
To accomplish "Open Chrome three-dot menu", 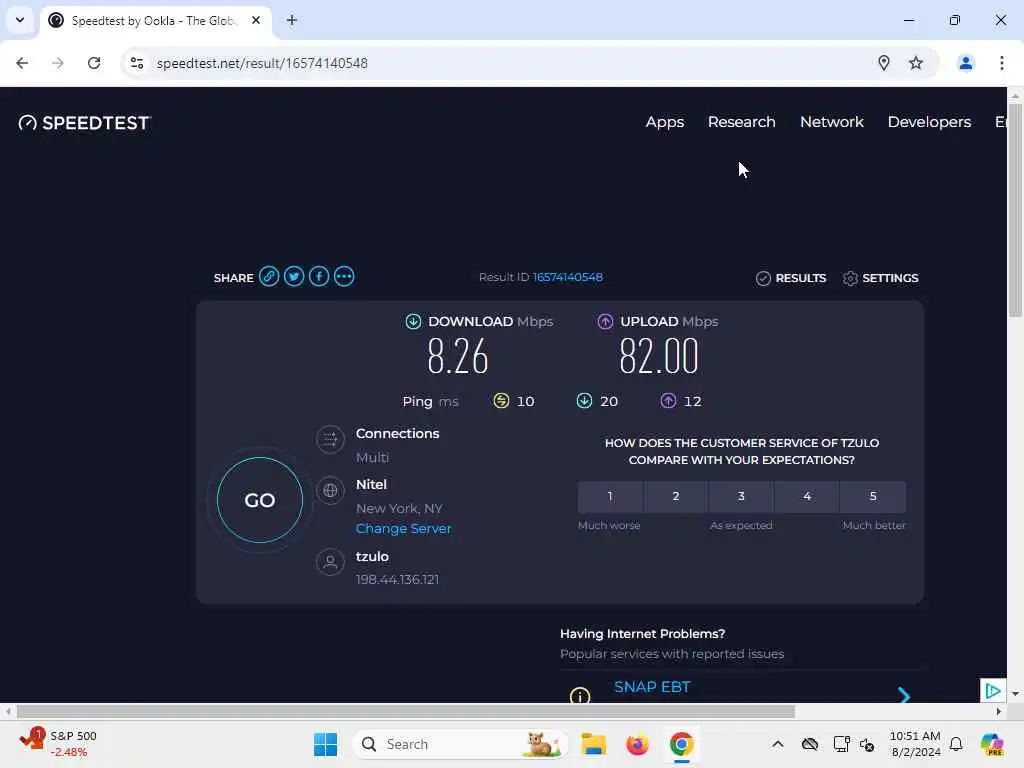I will click(1002, 63).
